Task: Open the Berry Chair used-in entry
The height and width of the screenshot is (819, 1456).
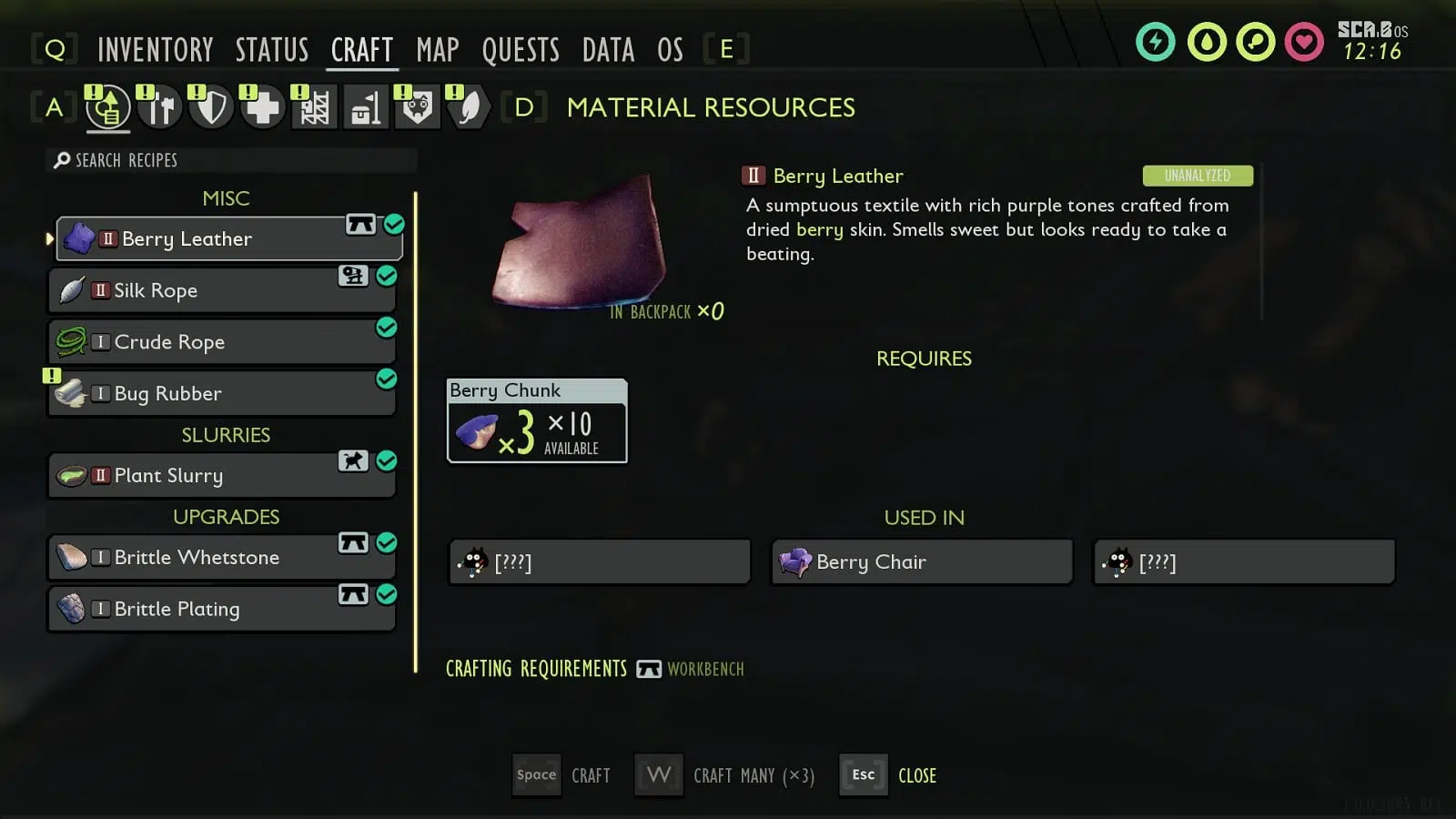Action: click(922, 561)
